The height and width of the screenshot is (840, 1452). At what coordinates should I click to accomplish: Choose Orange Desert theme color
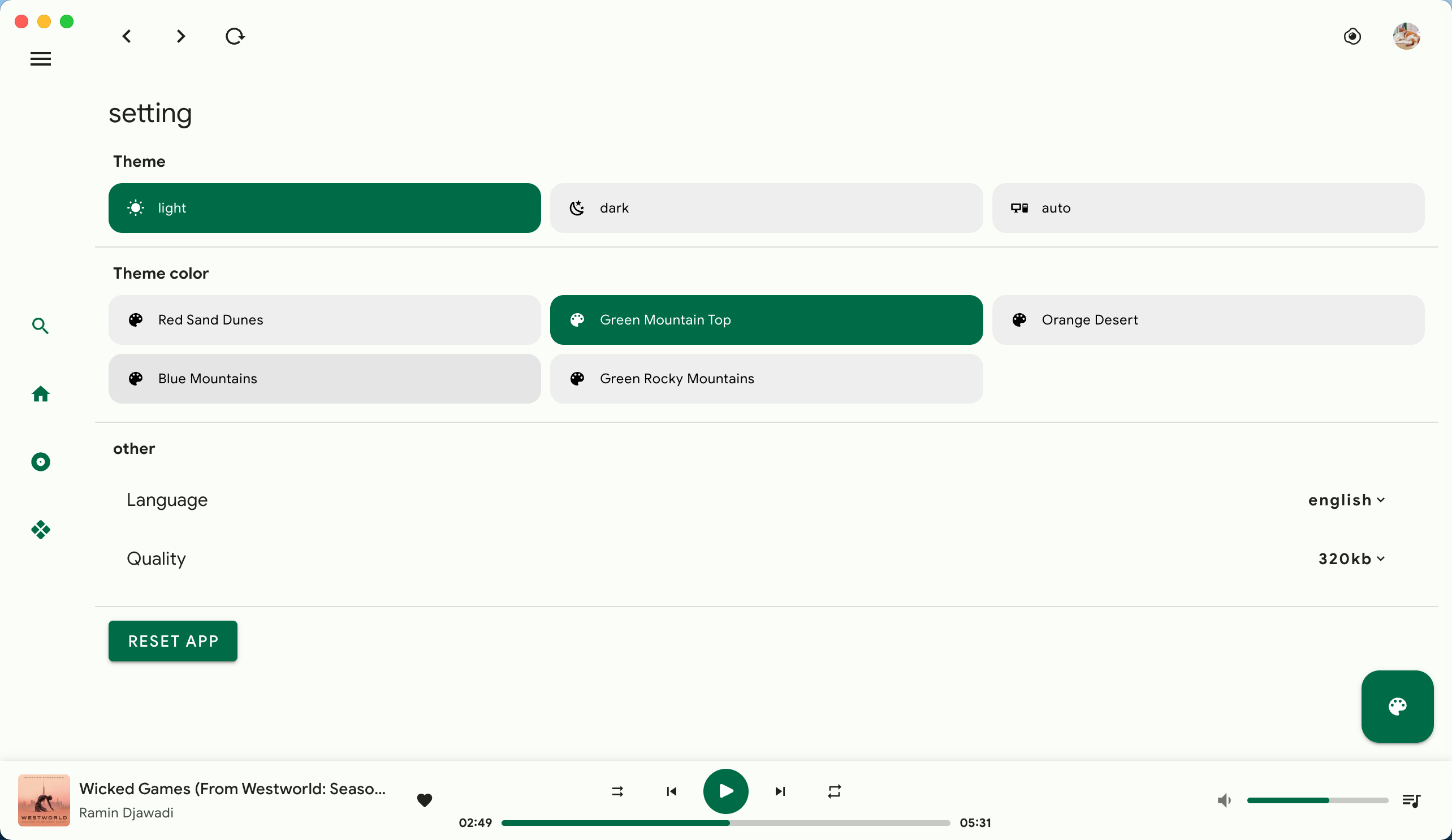pyautogui.click(x=1208, y=320)
